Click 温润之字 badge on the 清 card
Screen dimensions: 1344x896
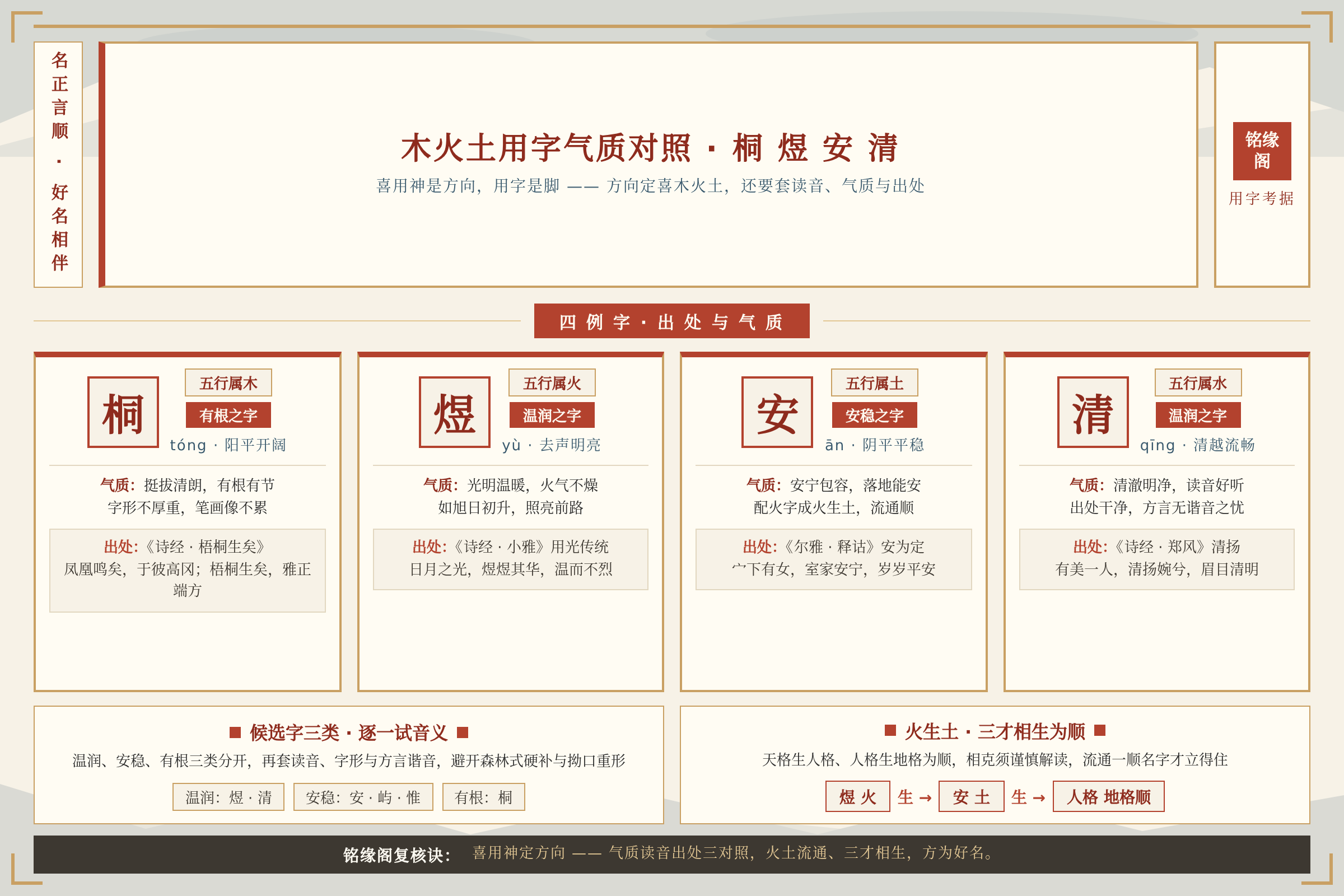(1198, 416)
